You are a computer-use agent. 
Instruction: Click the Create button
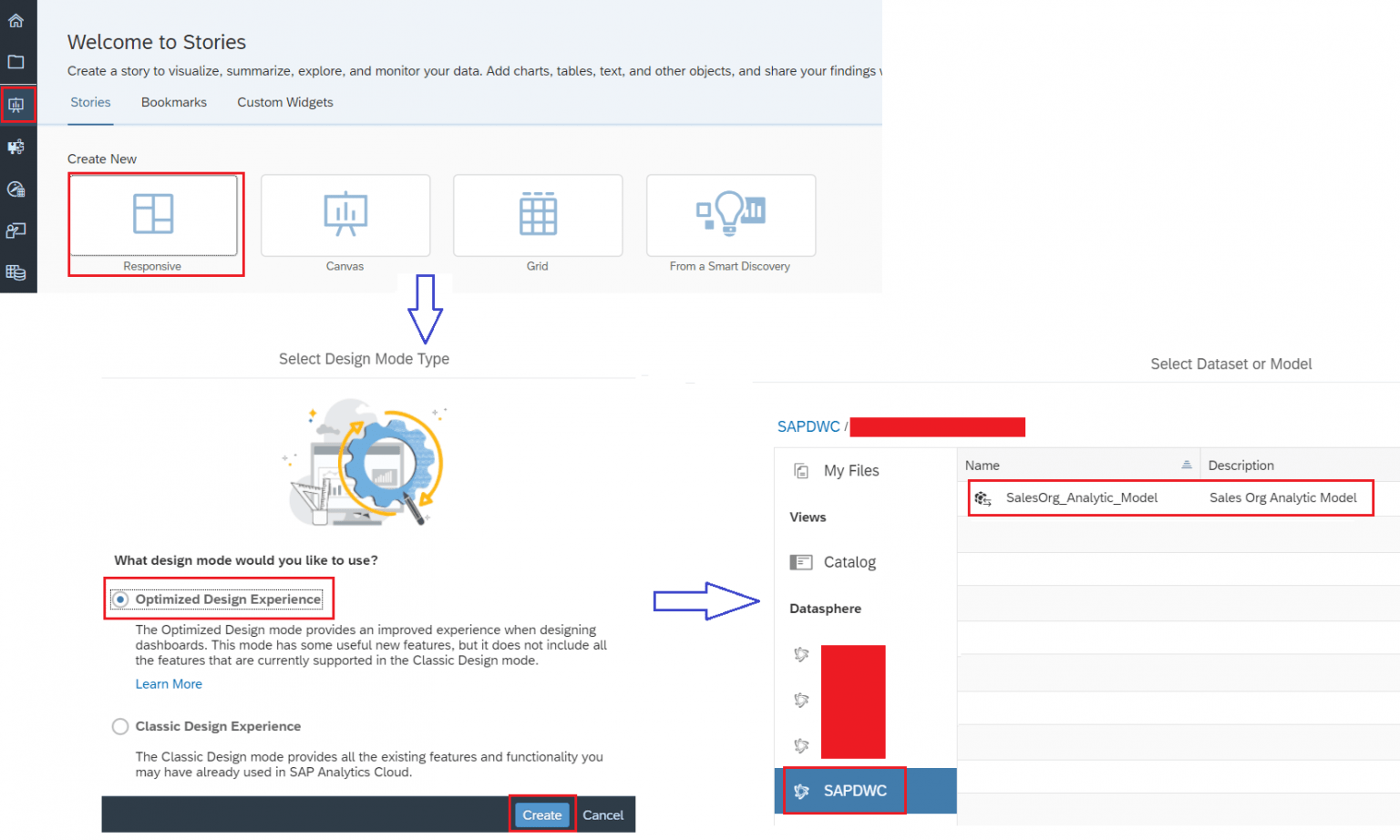[x=541, y=814]
